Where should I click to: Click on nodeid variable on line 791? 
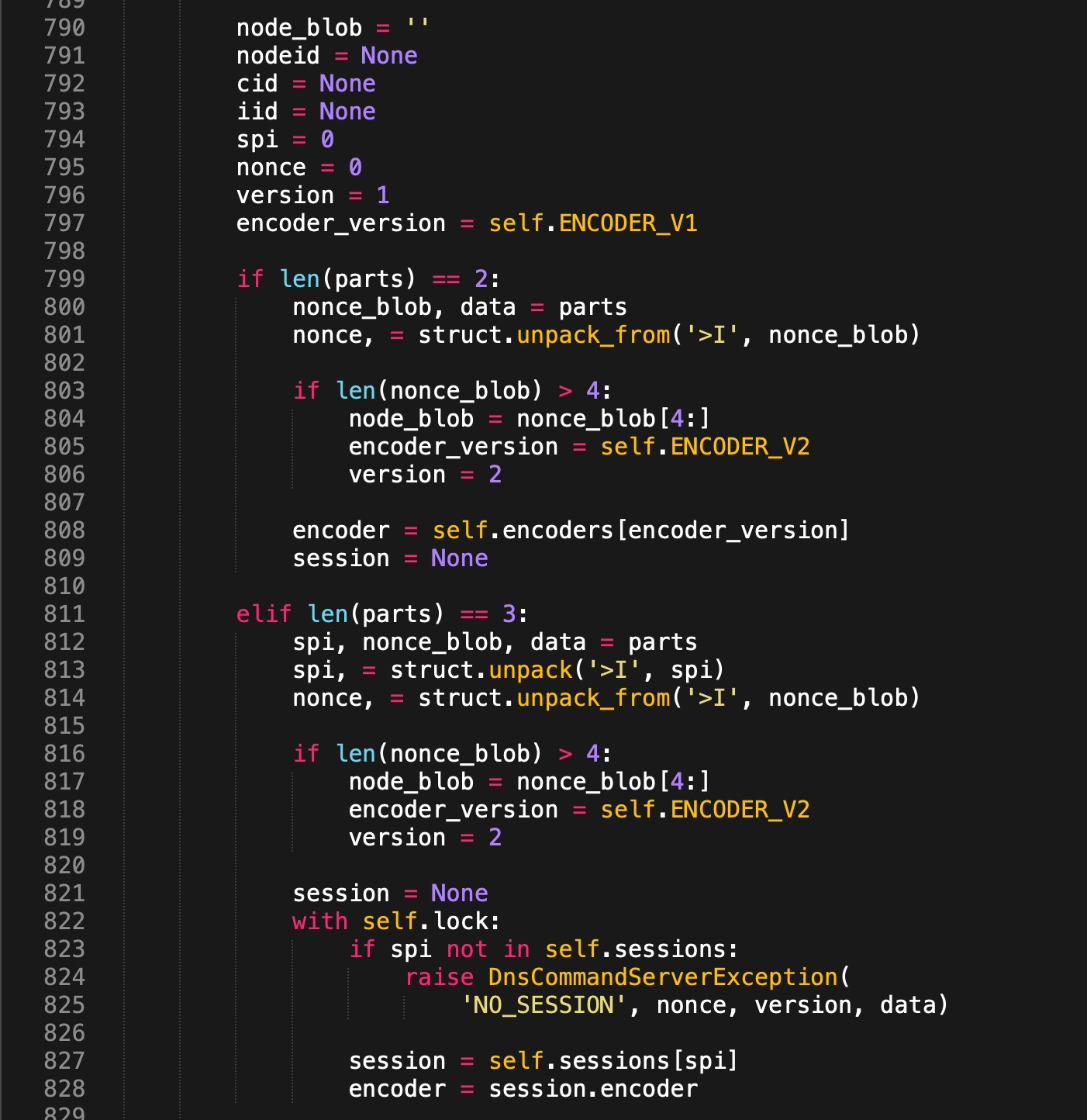tap(278, 56)
